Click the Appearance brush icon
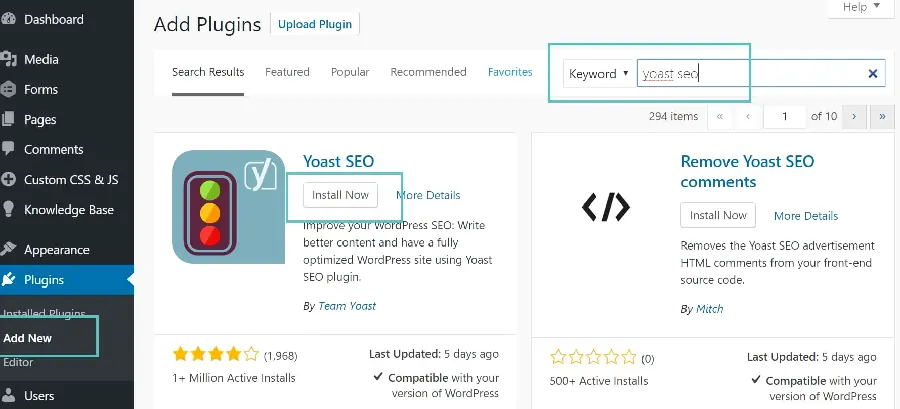900x409 pixels. 8,250
